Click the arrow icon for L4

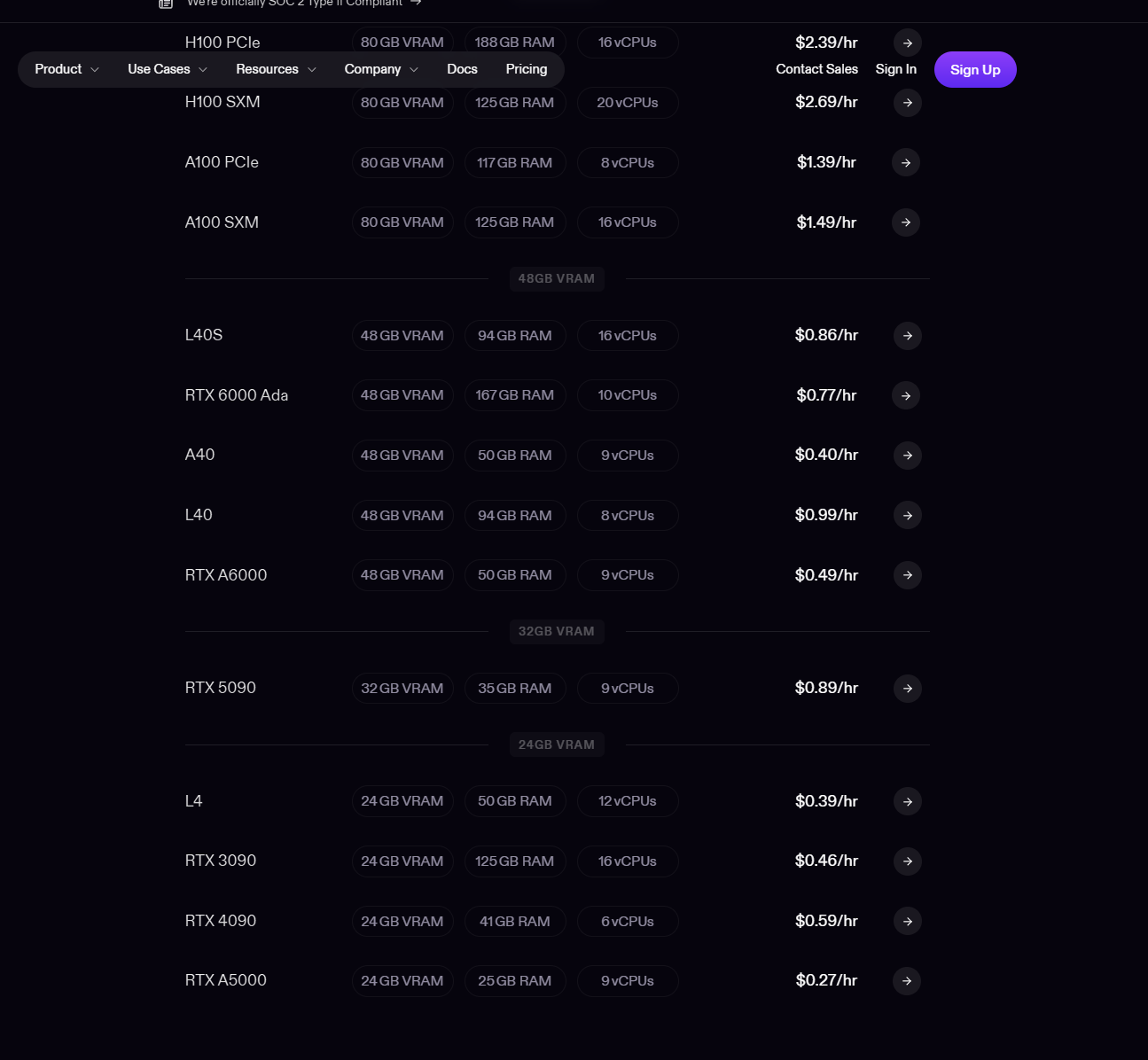907,801
